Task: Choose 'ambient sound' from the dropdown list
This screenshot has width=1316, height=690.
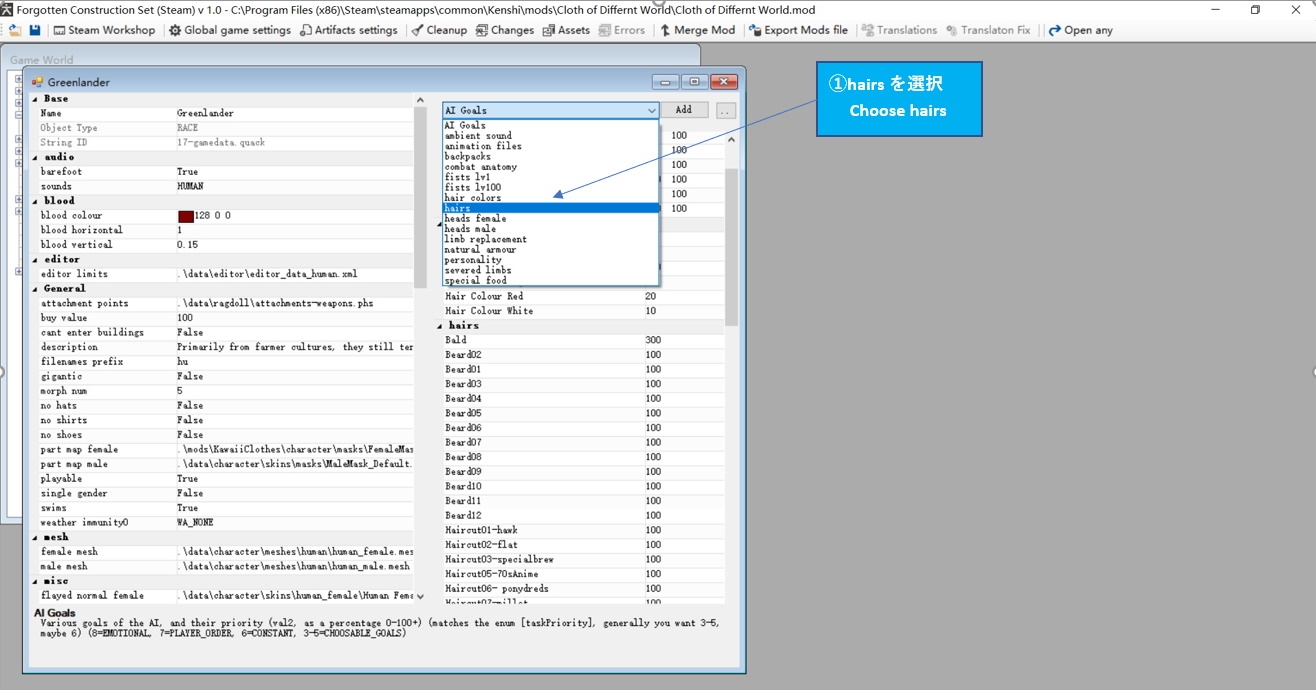Action: click(551, 136)
